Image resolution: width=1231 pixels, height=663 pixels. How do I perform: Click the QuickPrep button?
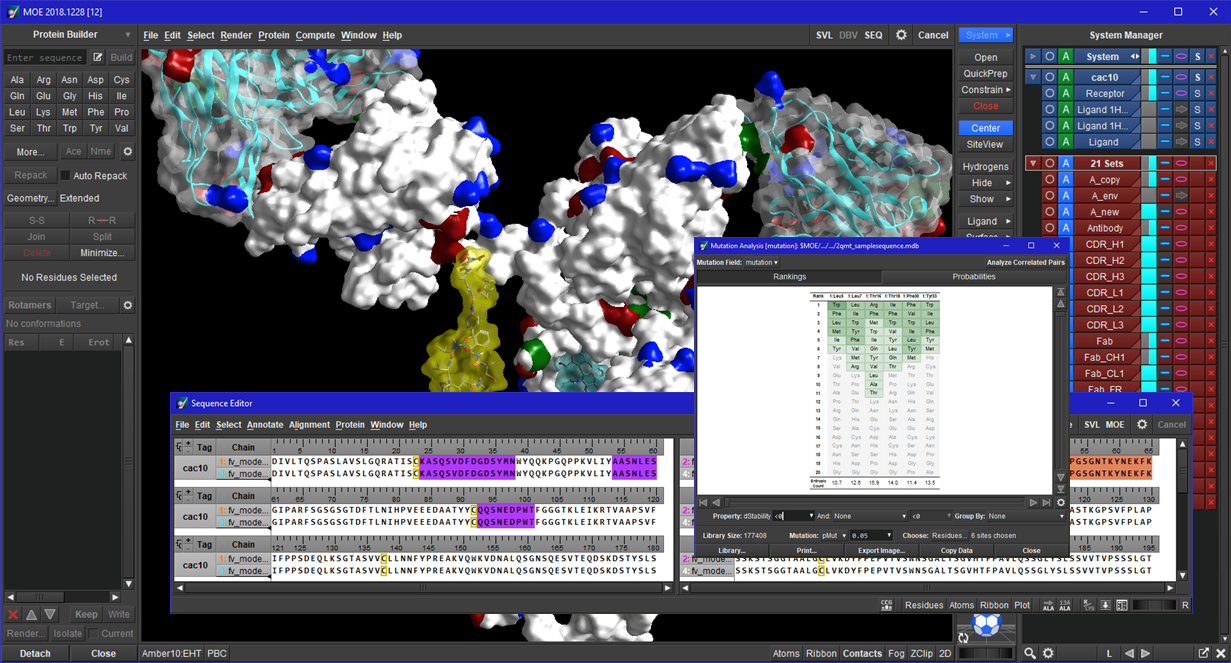click(x=985, y=74)
